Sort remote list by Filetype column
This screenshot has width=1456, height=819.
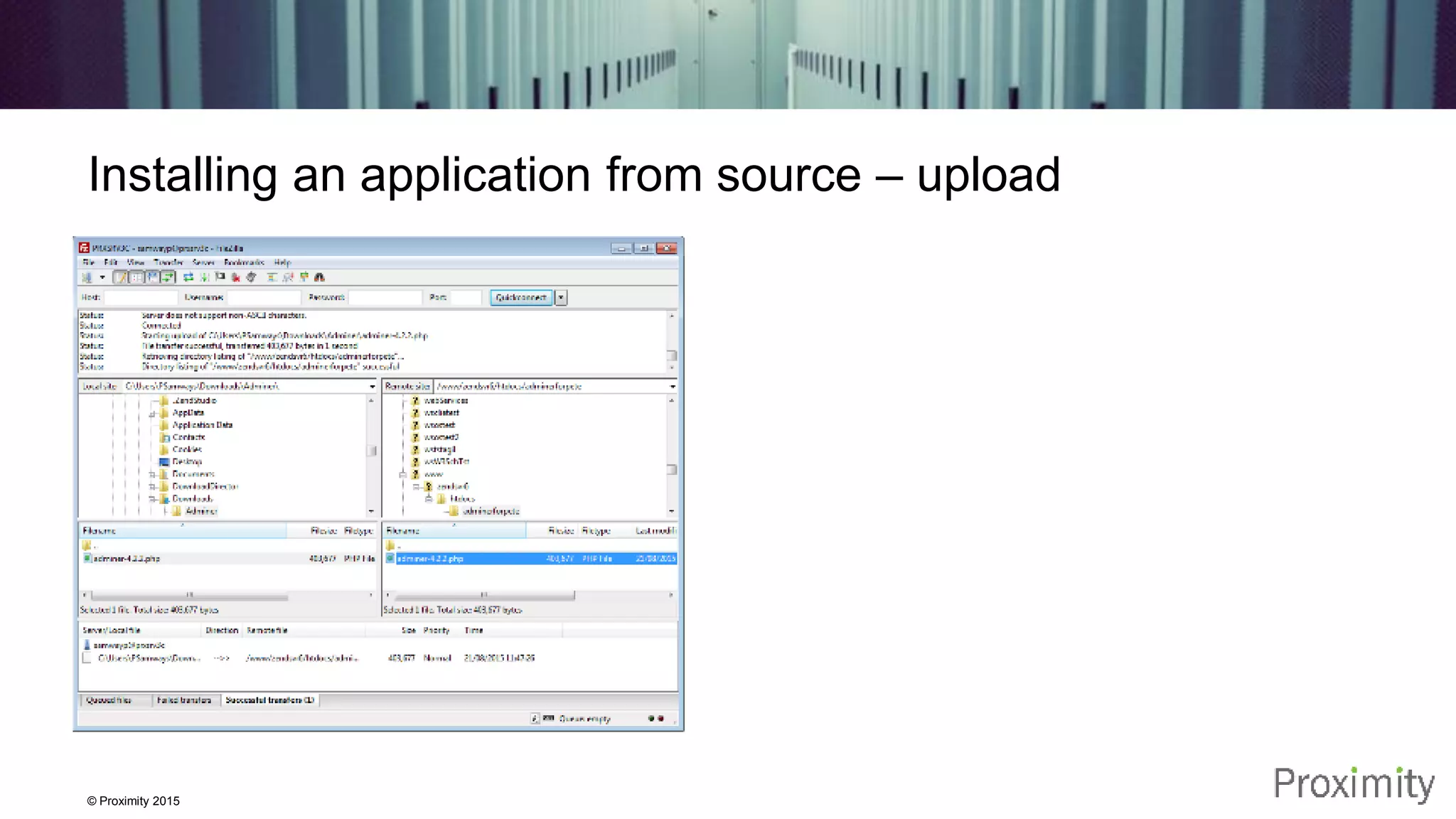click(x=602, y=531)
